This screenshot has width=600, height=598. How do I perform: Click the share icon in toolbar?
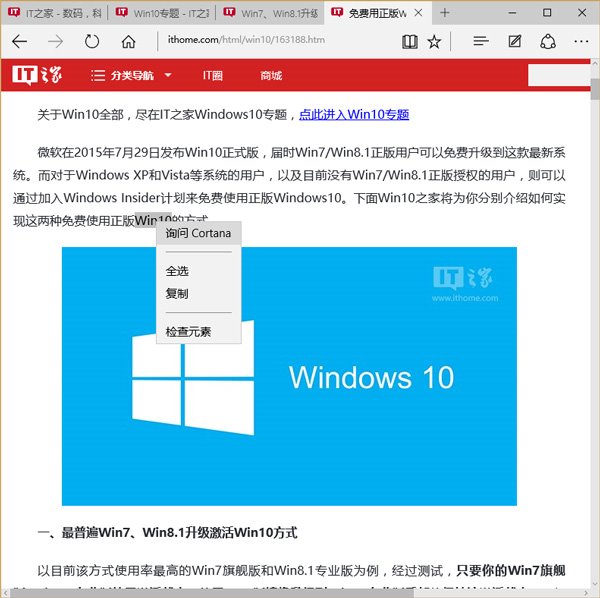[x=547, y=42]
